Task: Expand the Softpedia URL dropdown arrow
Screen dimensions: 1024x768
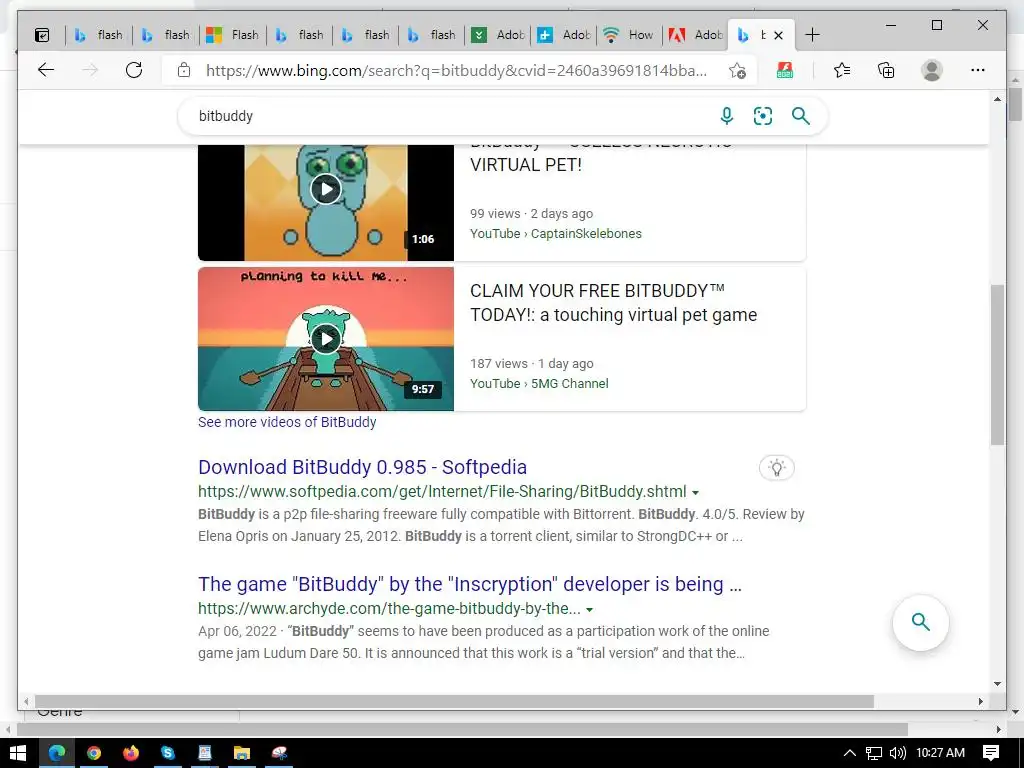Action: 696,492
